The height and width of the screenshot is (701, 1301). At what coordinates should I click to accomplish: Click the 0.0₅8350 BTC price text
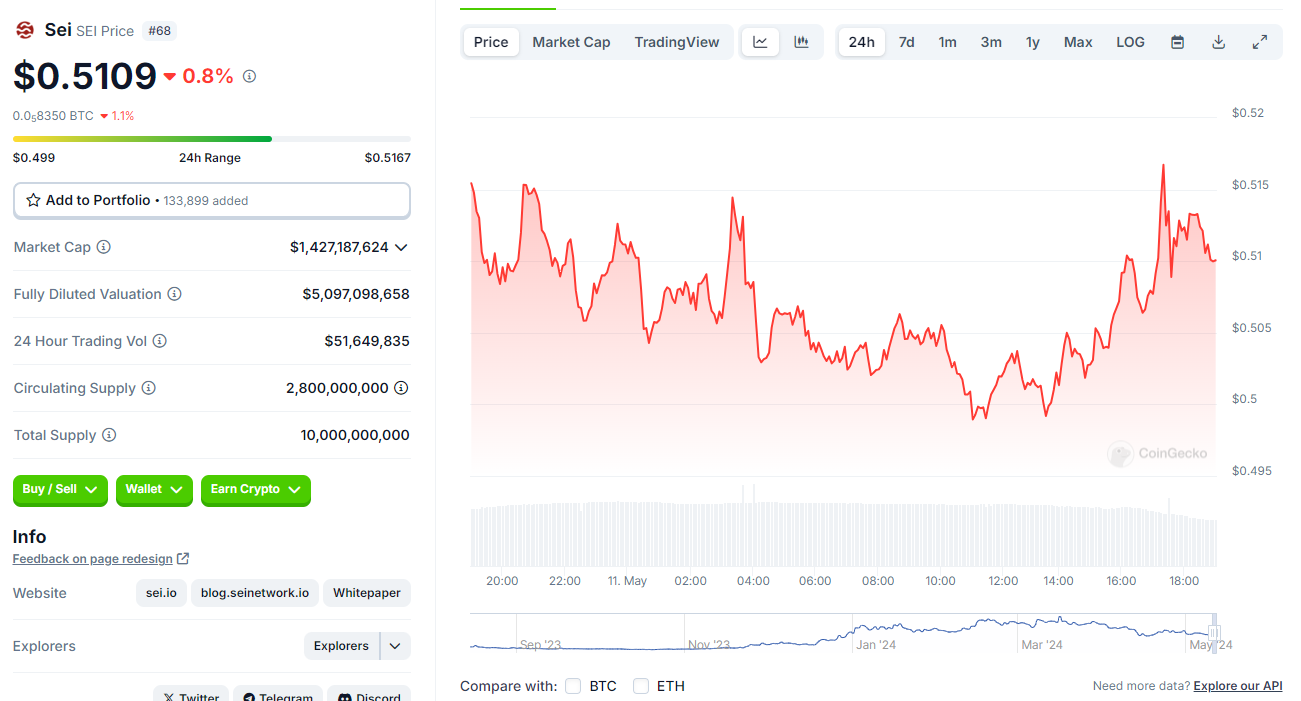tap(53, 116)
